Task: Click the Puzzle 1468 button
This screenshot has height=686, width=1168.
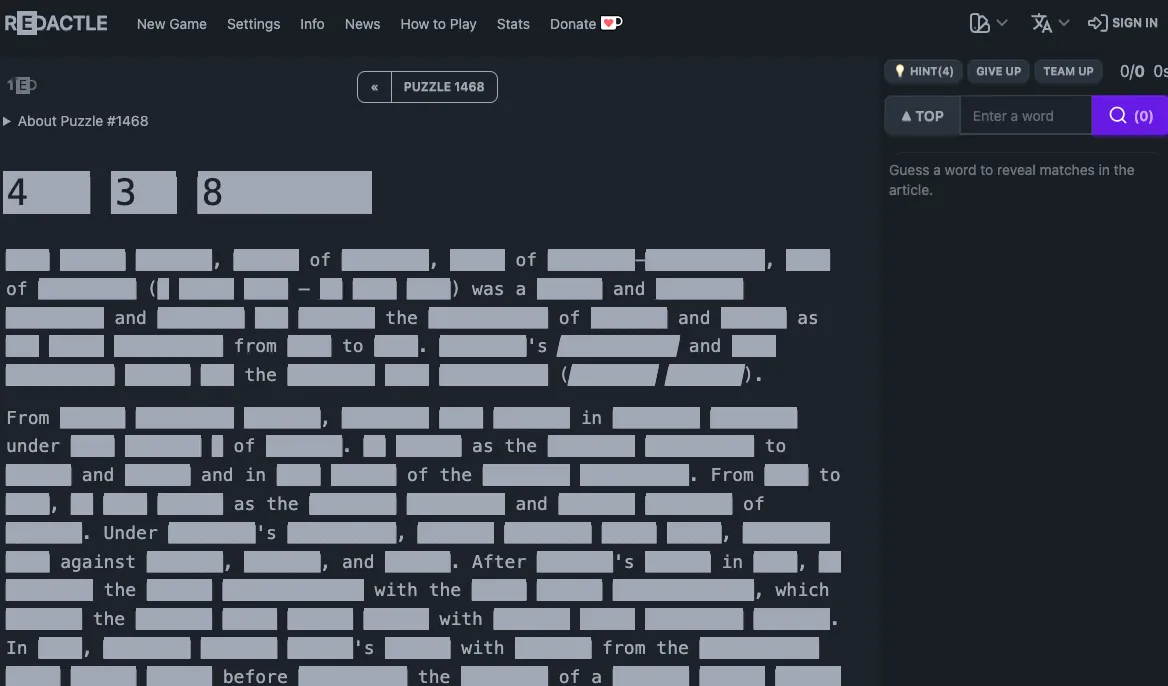Action: pyautogui.click(x=443, y=87)
